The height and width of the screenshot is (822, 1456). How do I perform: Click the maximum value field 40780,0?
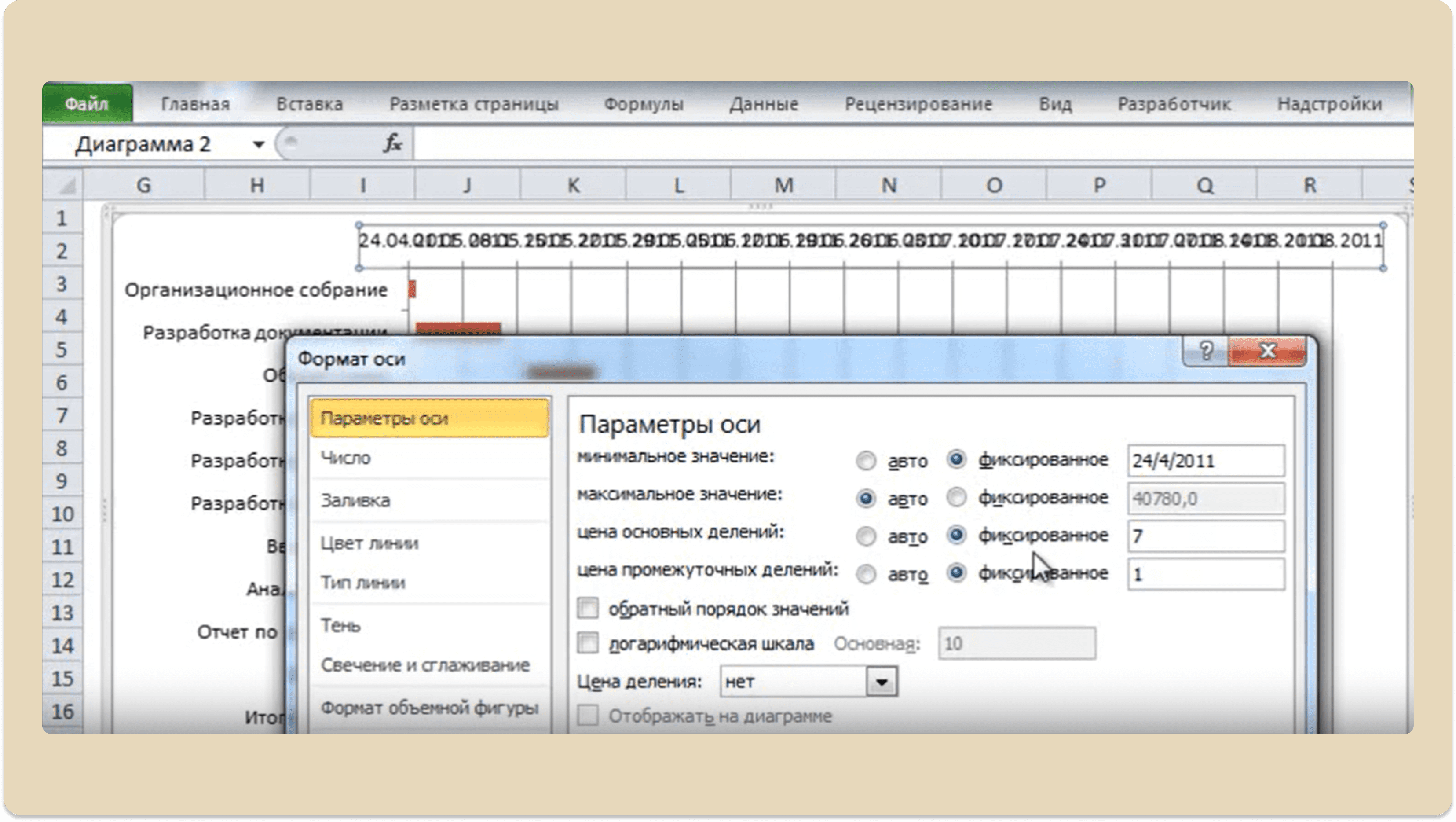coord(1206,499)
